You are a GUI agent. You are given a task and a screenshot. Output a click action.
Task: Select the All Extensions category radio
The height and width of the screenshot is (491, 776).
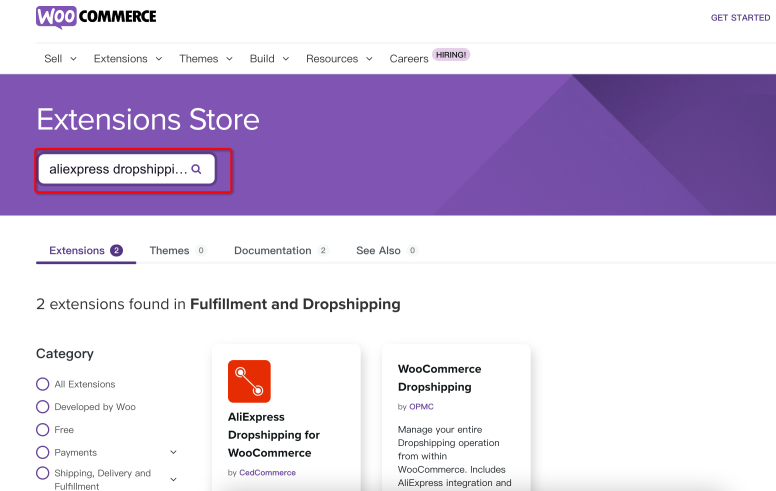(x=43, y=384)
